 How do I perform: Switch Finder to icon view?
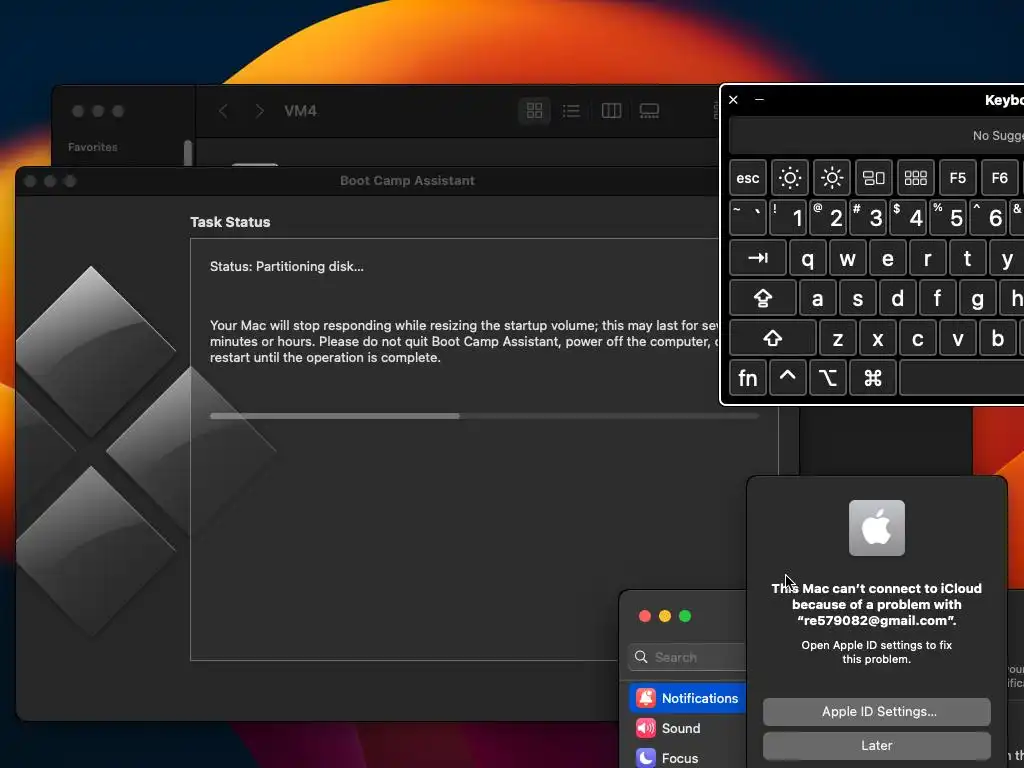(534, 110)
